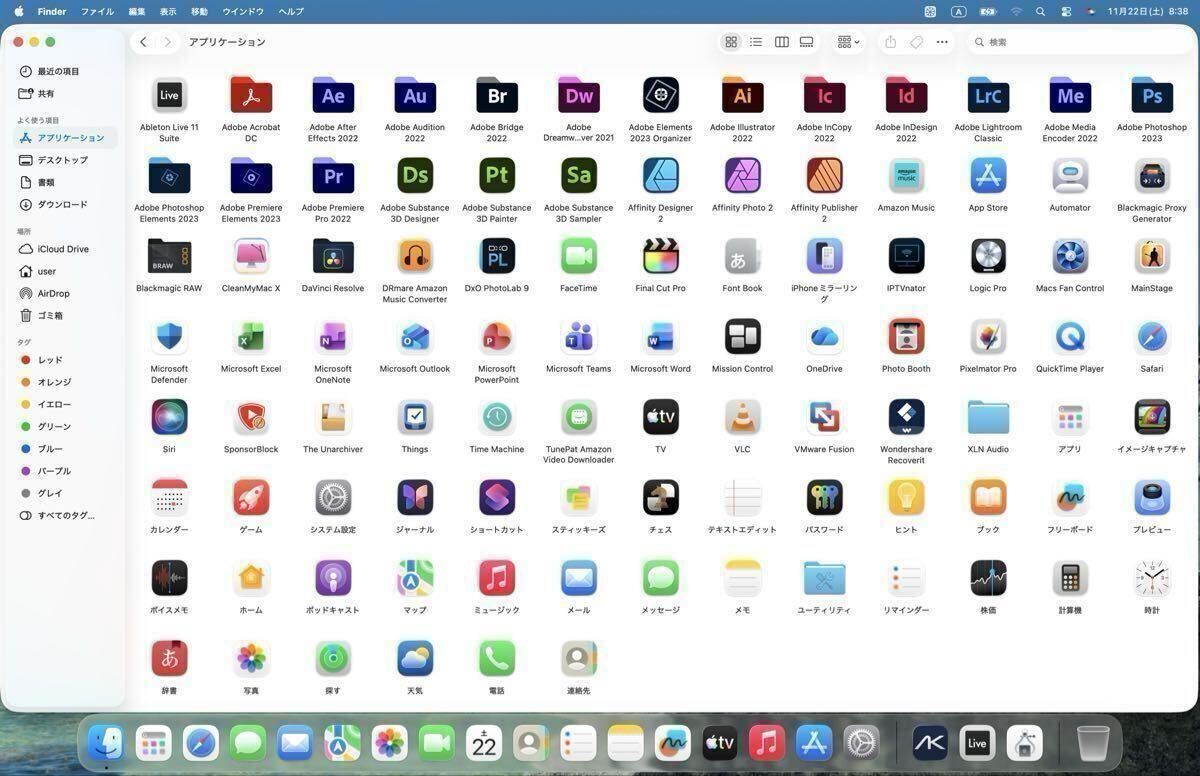
Task: Open SponsorBlock app icon
Action: point(251,417)
